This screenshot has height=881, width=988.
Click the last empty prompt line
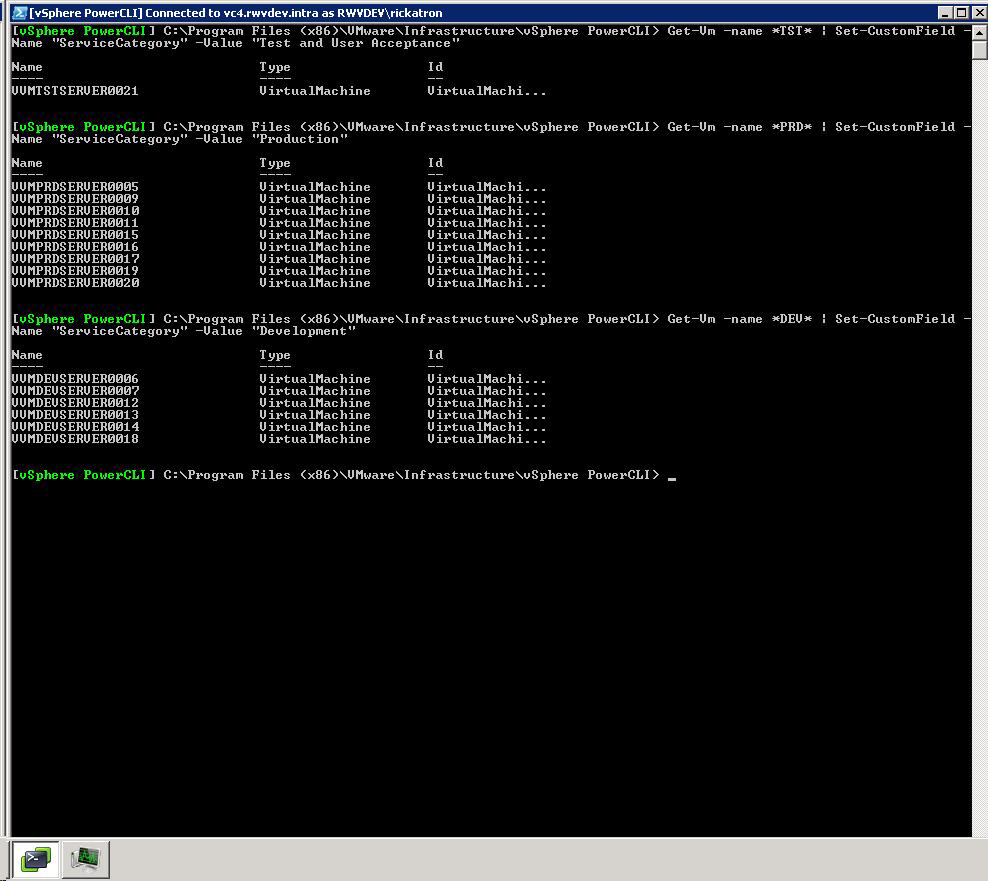click(x=343, y=475)
